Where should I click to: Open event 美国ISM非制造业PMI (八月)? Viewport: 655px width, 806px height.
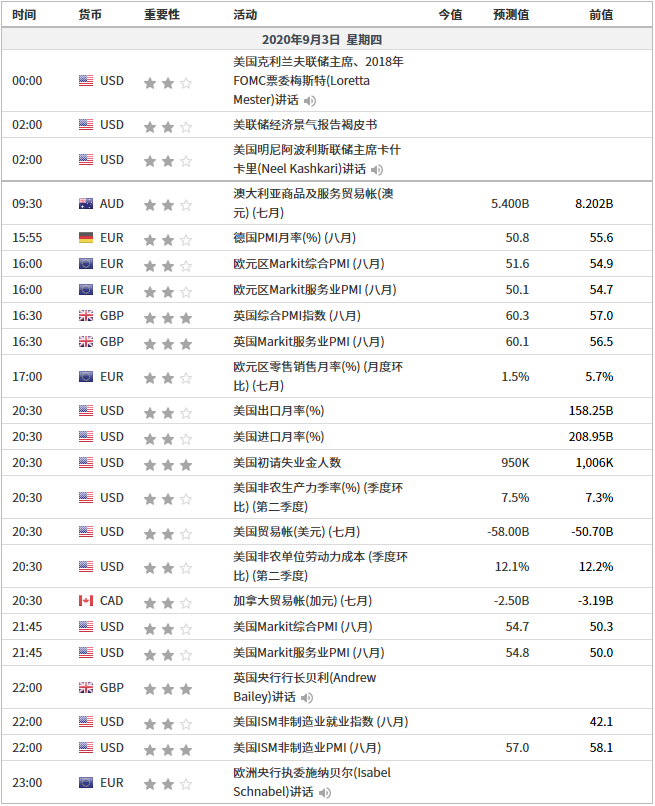(307, 747)
